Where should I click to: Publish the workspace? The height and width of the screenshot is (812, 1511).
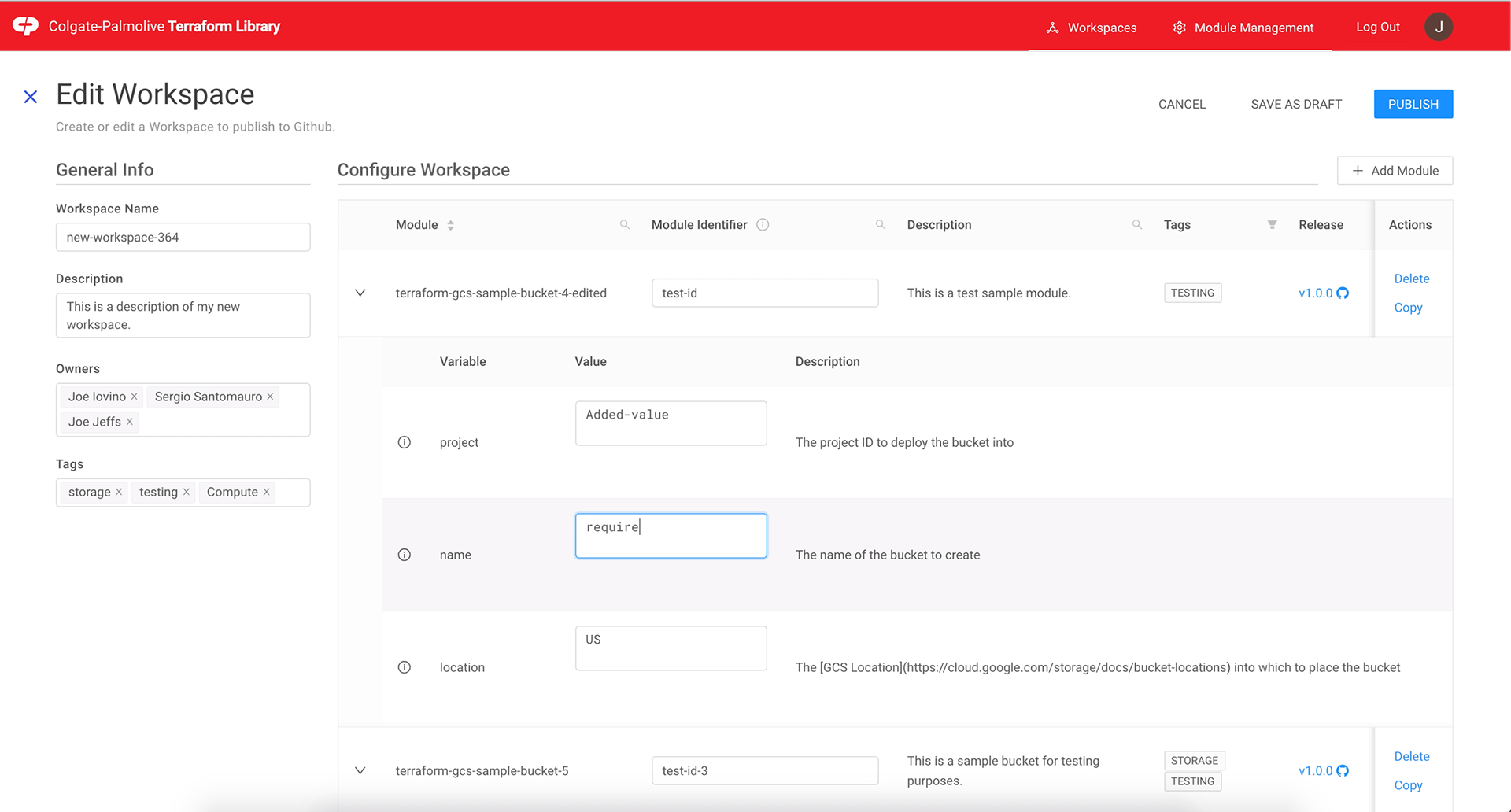click(1413, 104)
